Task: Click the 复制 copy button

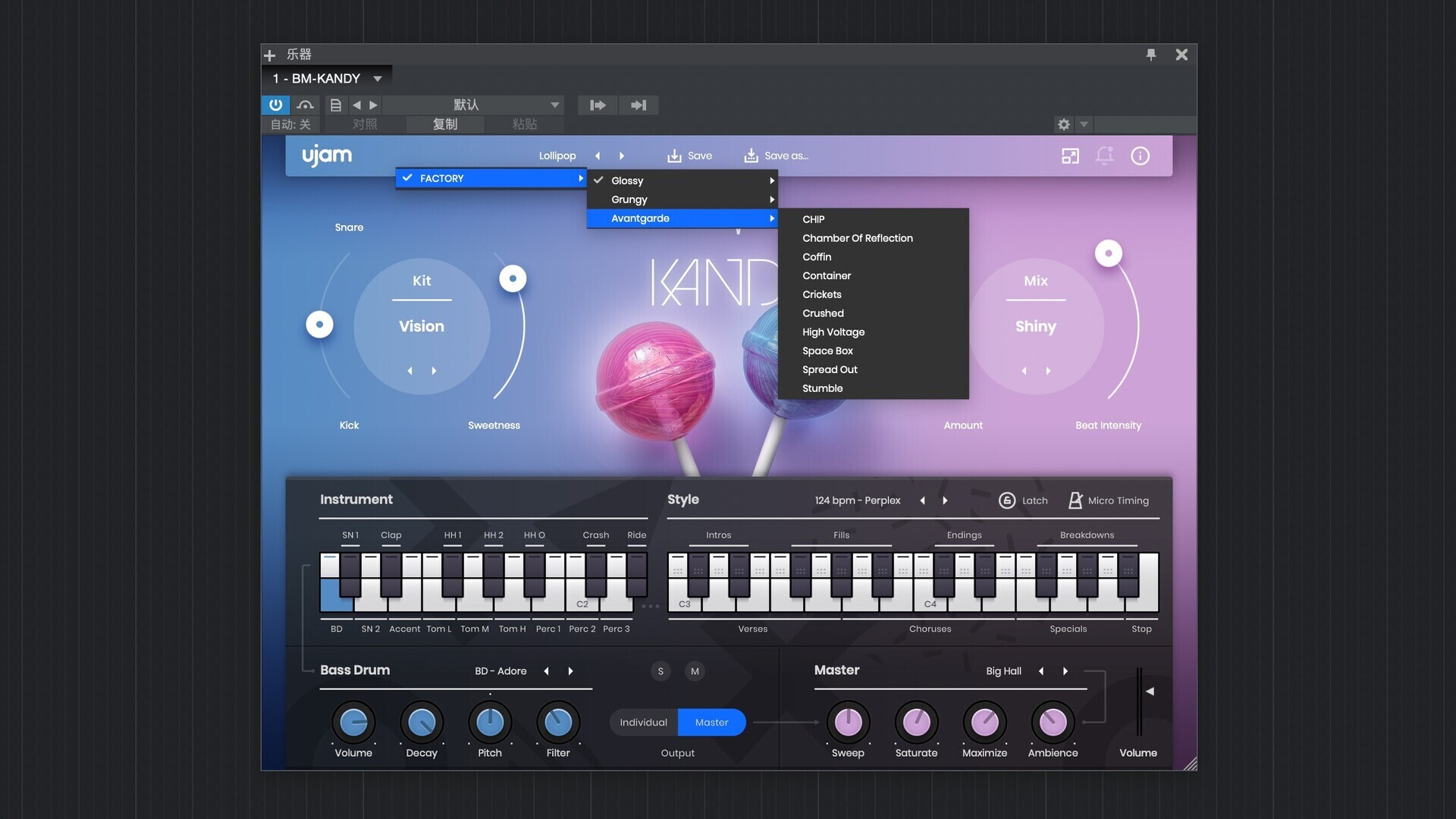Action: pyautogui.click(x=445, y=124)
